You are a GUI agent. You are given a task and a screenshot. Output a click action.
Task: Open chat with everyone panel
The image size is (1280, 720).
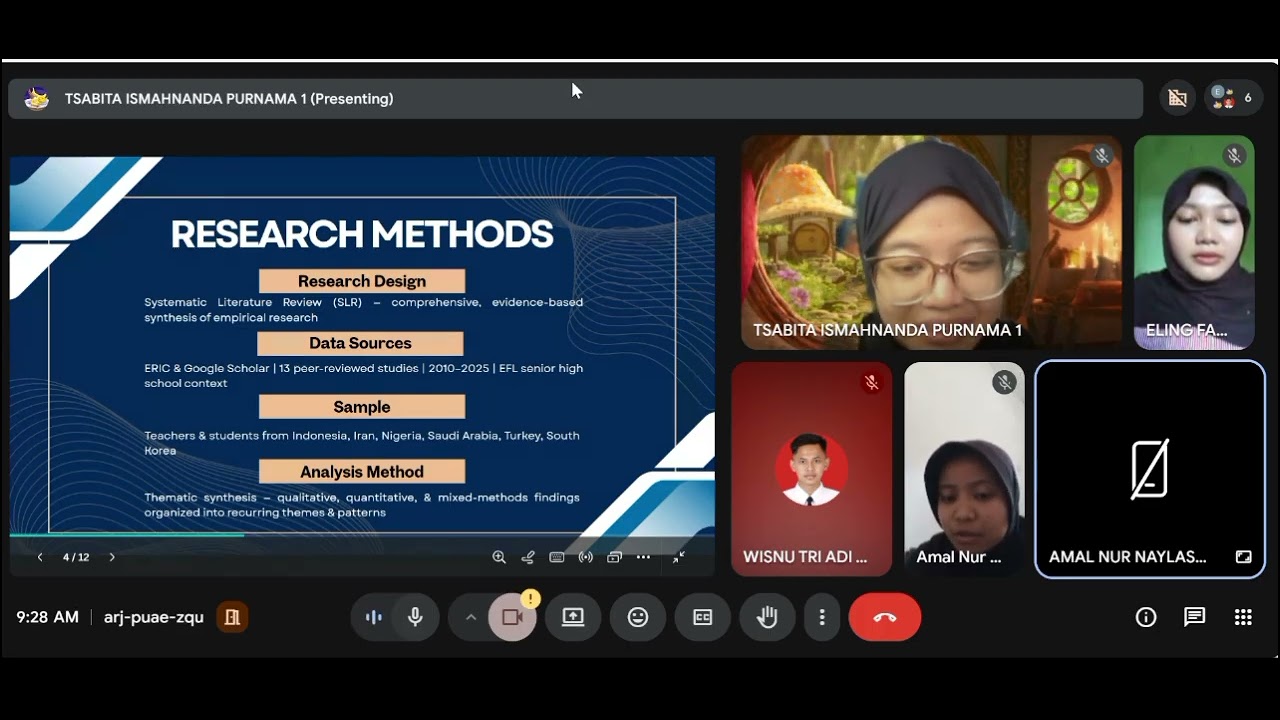point(1195,617)
